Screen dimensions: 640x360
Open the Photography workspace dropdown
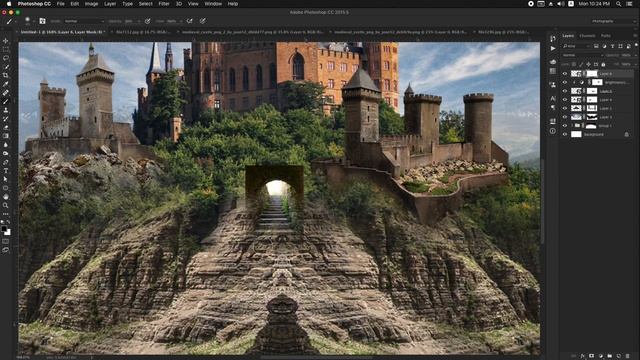[x=613, y=21]
